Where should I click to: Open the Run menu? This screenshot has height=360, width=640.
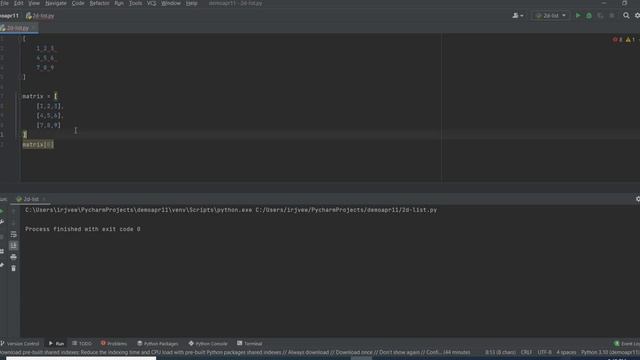point(119,3)
